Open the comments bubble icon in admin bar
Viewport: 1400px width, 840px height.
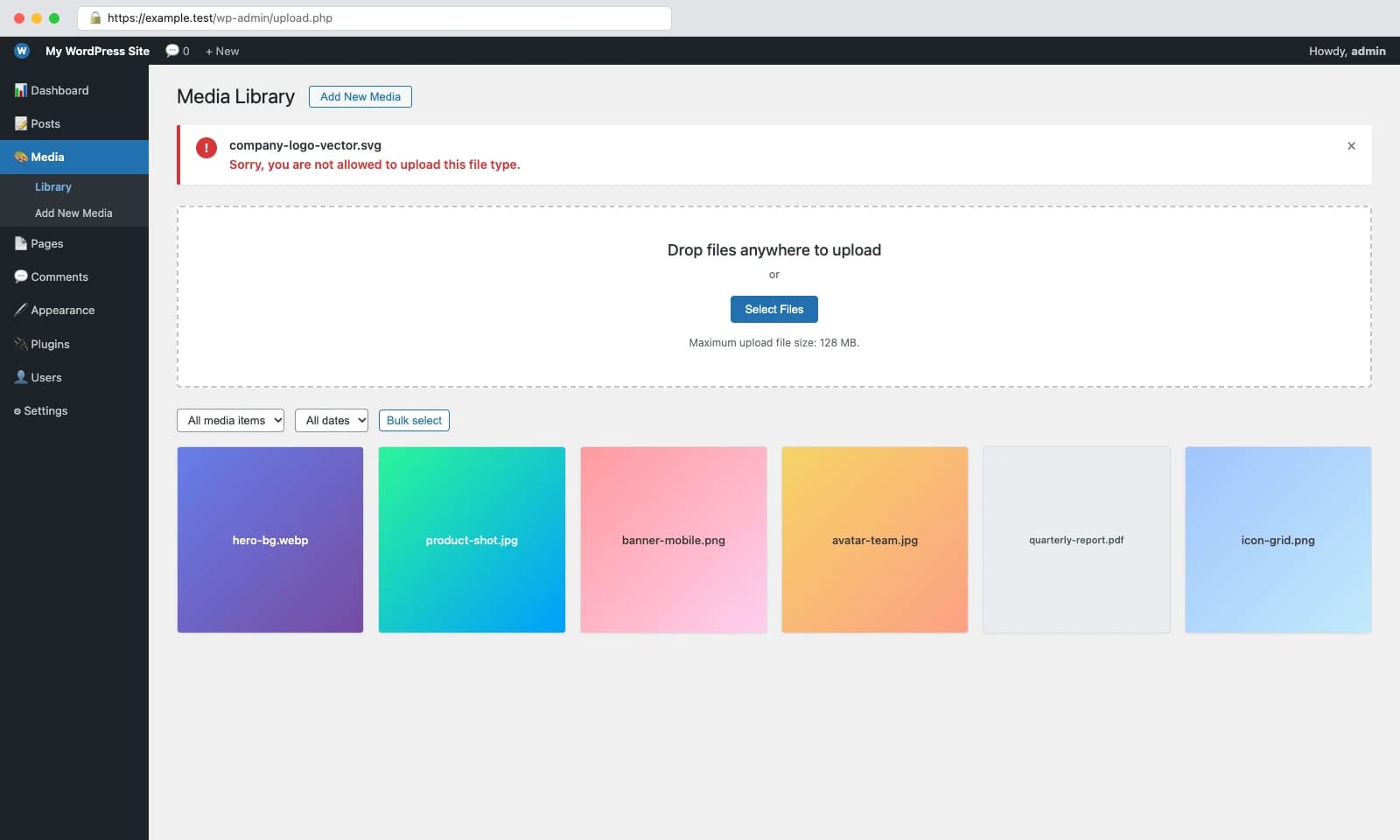[172, 51]
